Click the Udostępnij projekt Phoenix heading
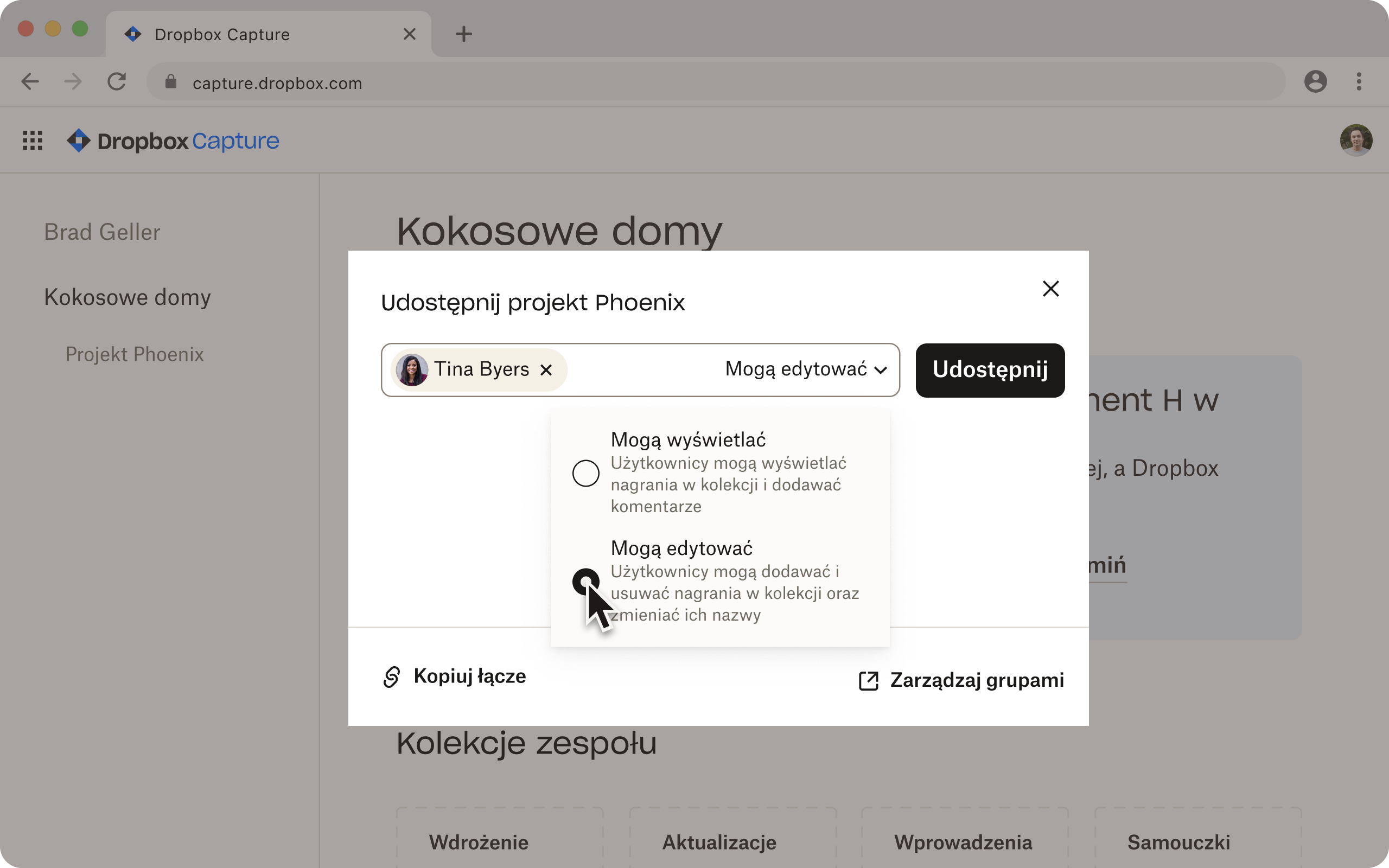 pos(533,303)
